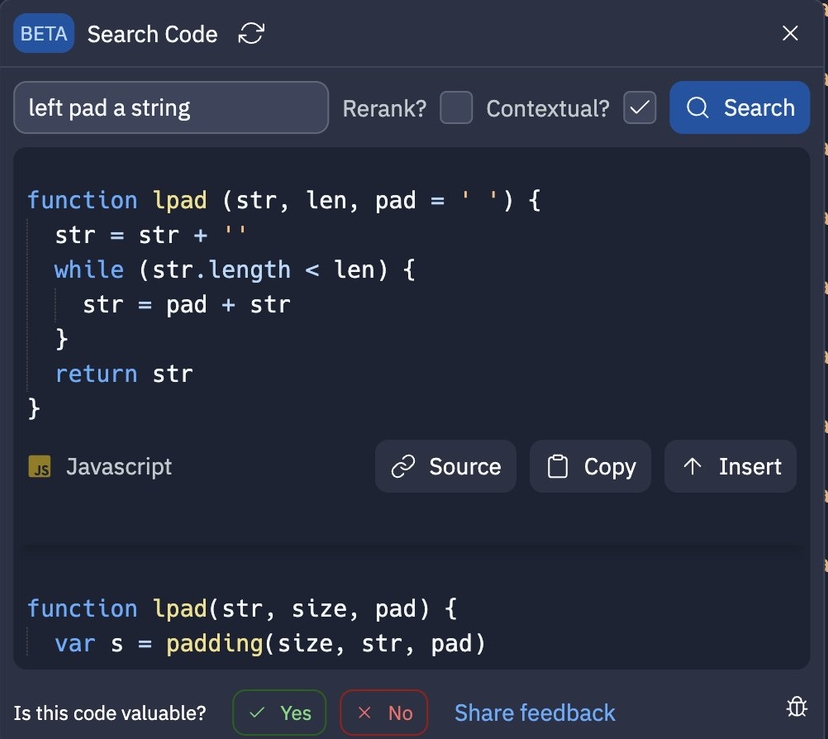Click the search query input field

click(x=170, y=107)
